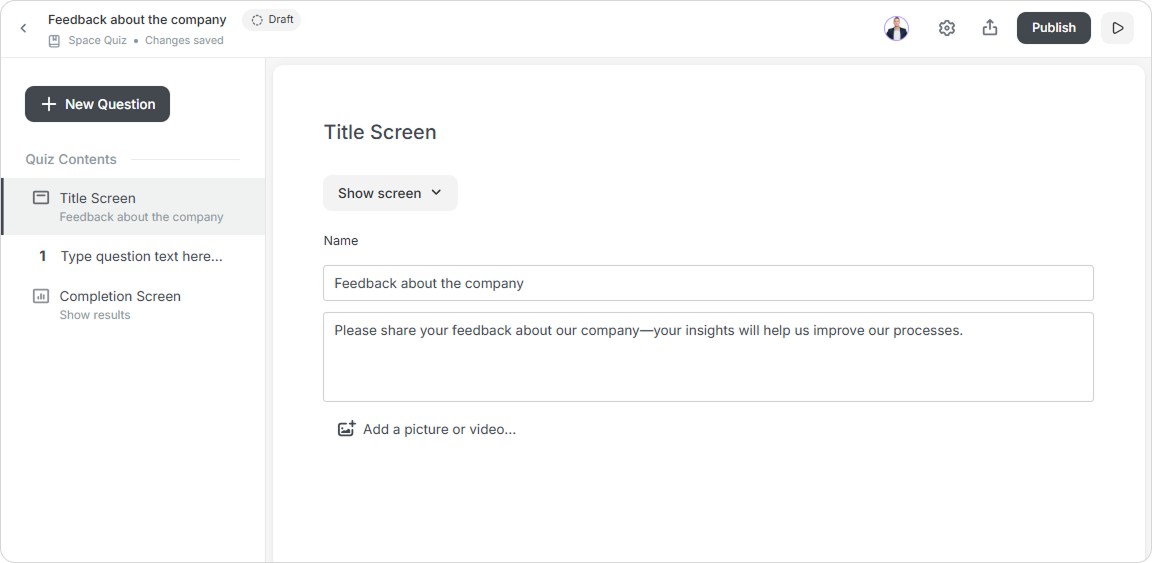This screenshot has width=1152, height=563.
Task: Click the Draft status badge
Action: click(x=272, y=20)
